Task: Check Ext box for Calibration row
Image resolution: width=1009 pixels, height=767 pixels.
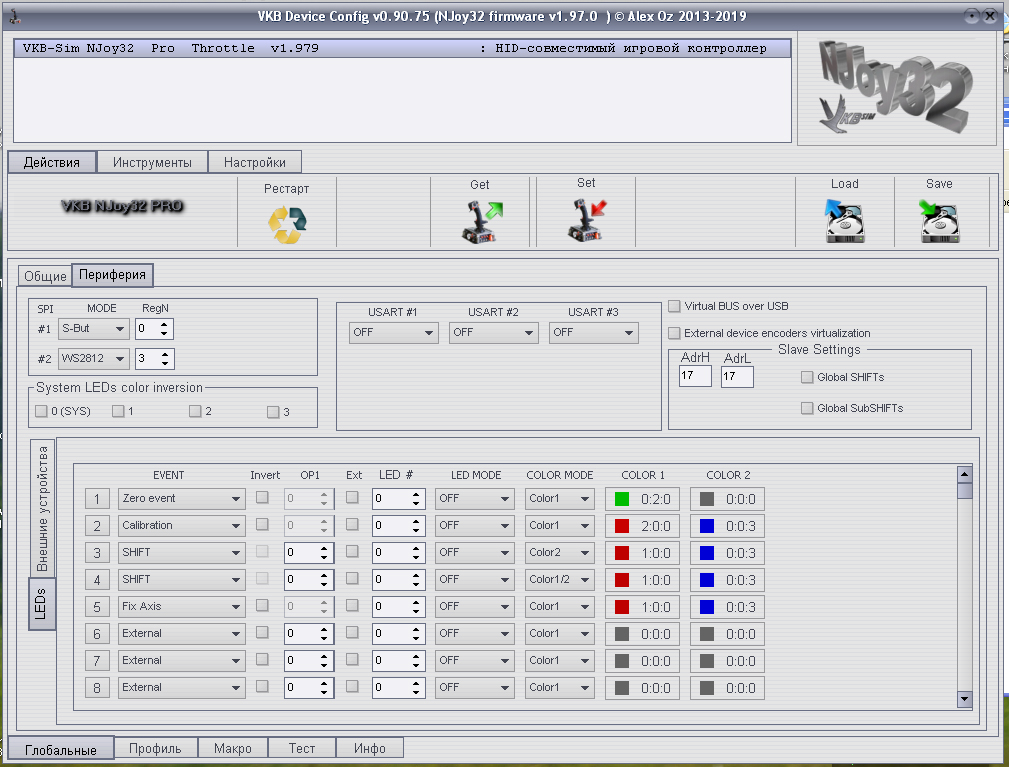Action: coord(353,524)
